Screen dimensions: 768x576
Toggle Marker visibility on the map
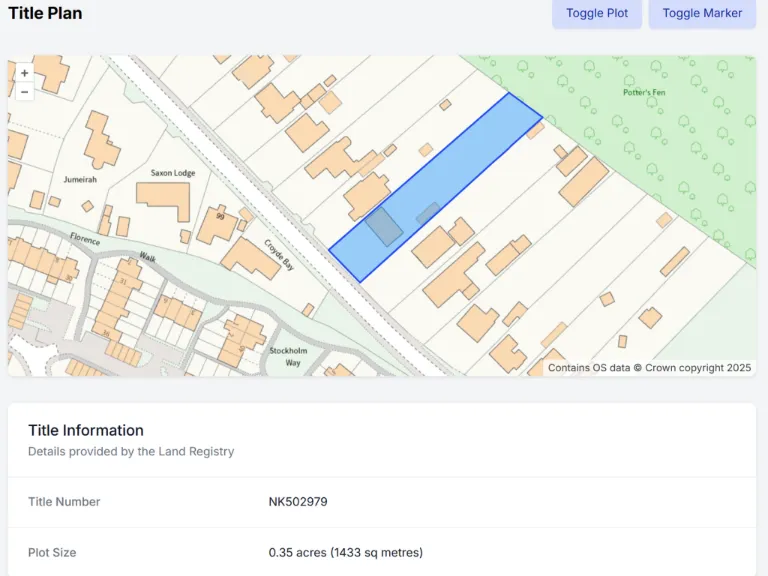[702, 13]
